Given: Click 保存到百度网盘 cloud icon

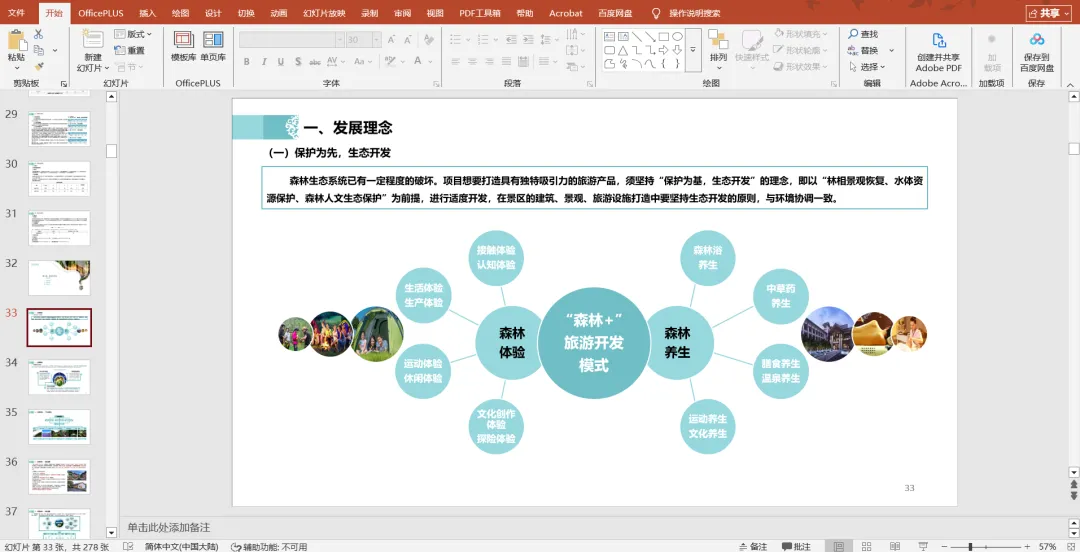Looking at the screenshot, I should 1037,40.
